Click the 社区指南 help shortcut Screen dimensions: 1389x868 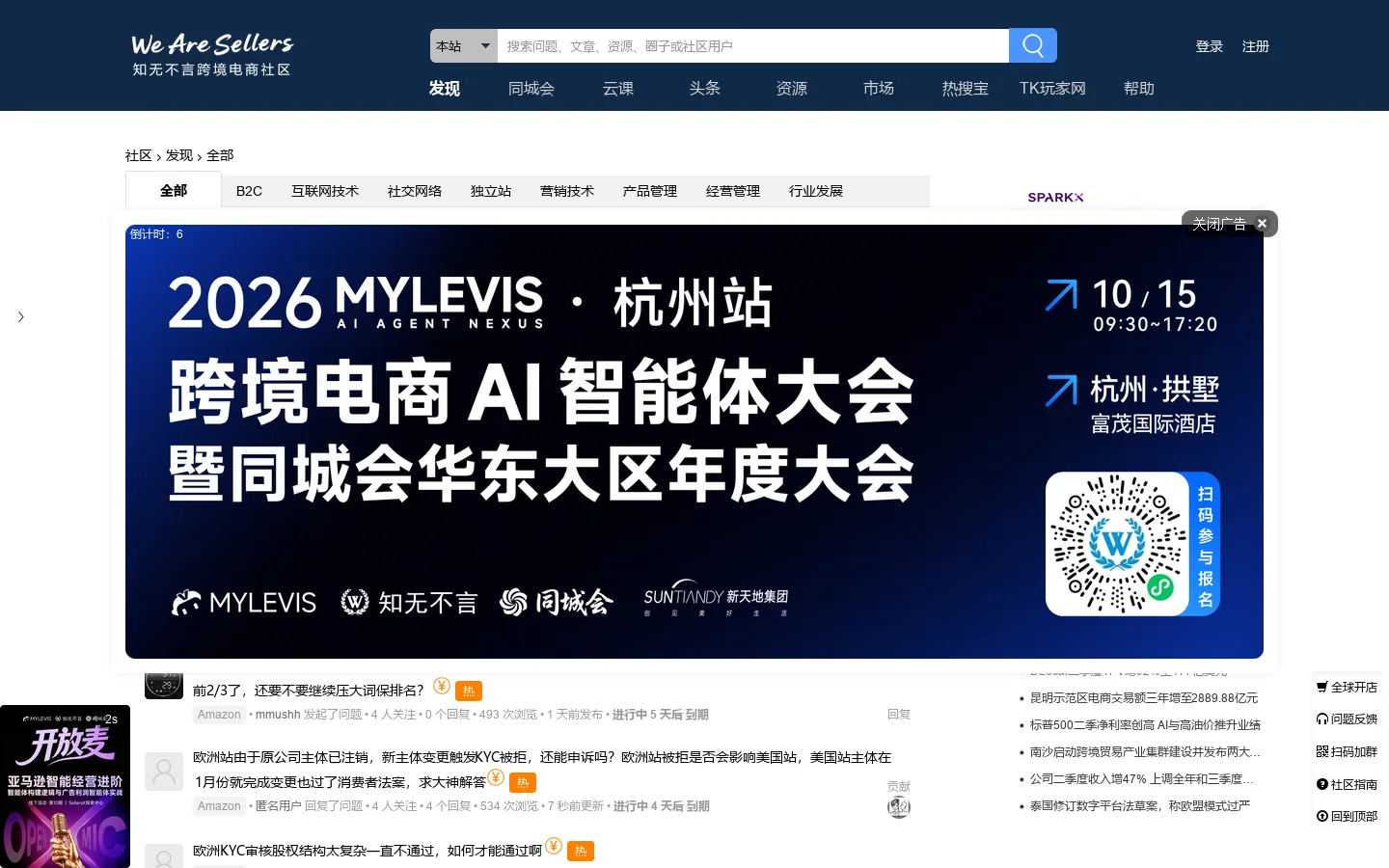coord(1347,785)
